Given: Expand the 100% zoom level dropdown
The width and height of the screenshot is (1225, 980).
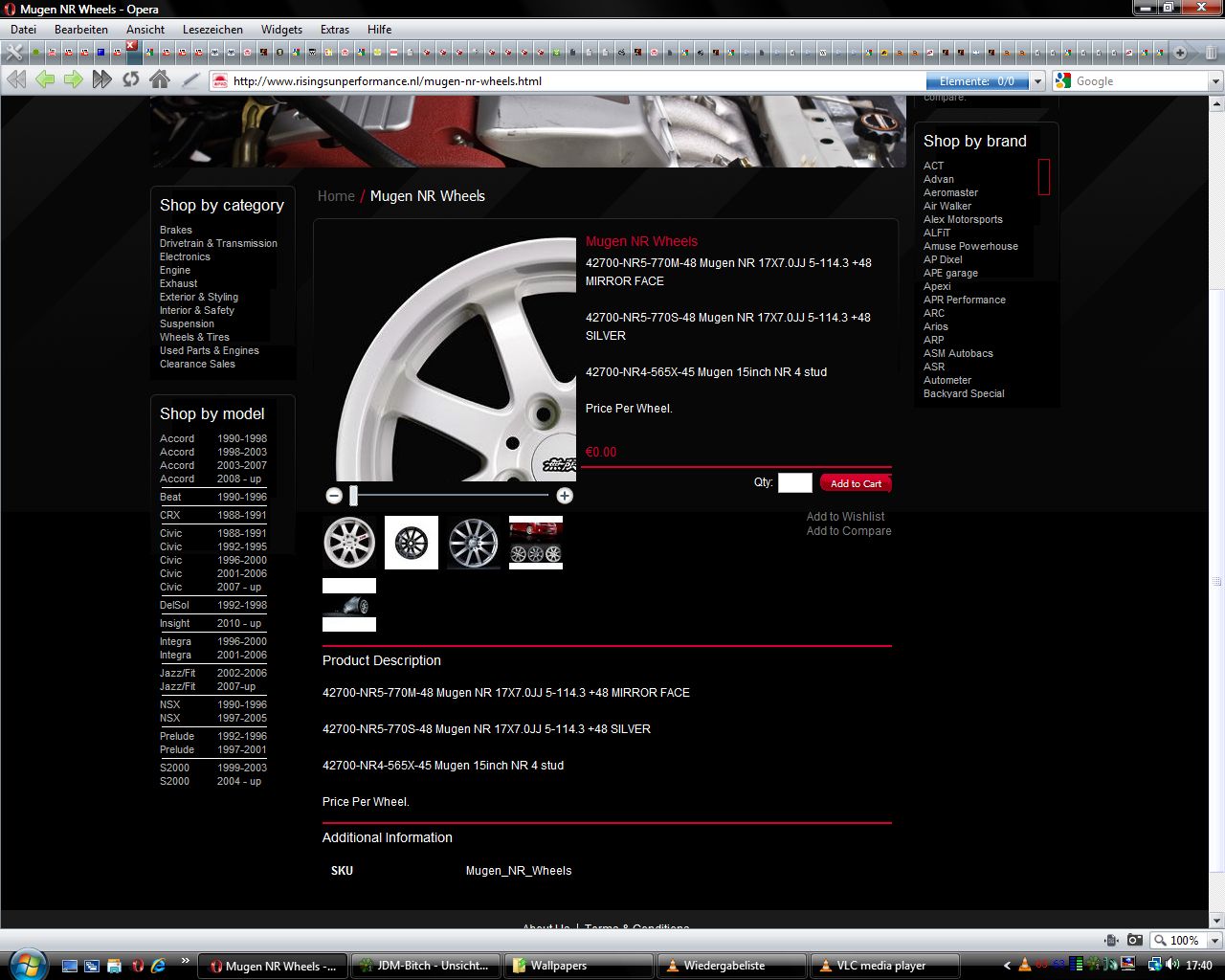Looking at the screenshot, I should (x=1214, y=941).
